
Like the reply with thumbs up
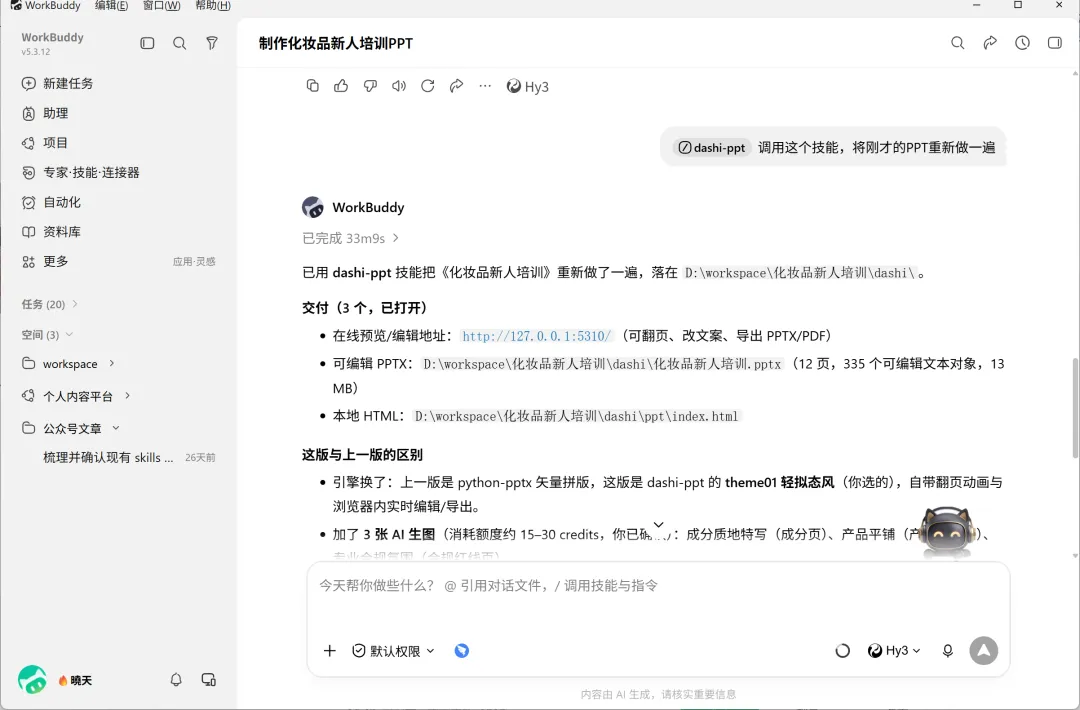click(341, 86)
